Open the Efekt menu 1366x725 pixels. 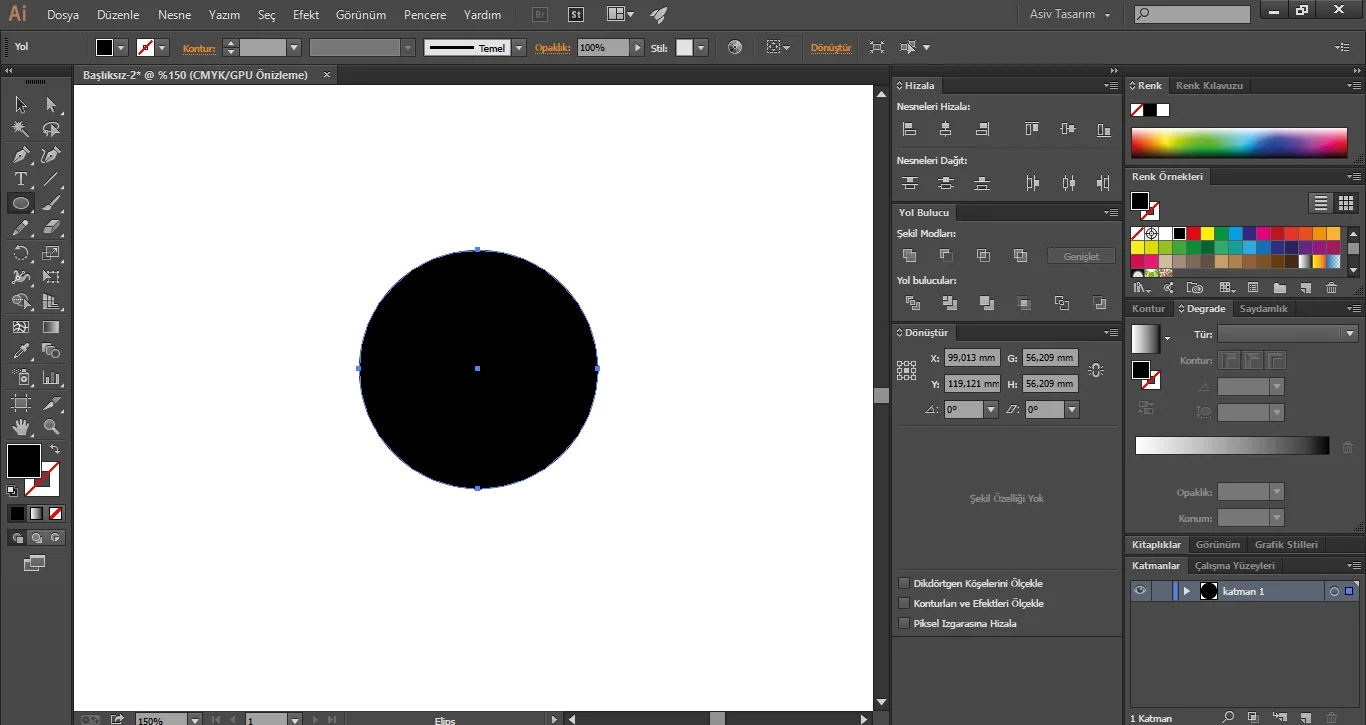306,15
